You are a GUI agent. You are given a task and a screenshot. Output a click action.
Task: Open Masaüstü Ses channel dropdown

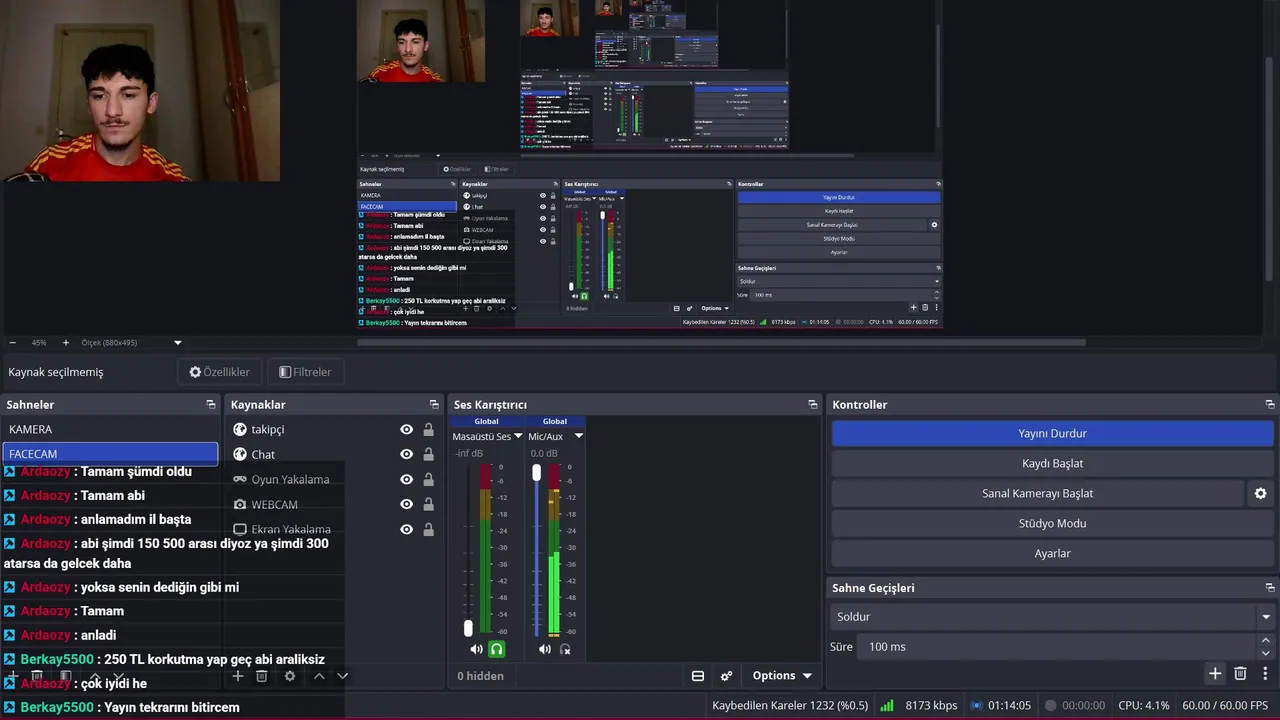[x=518, y=436]
